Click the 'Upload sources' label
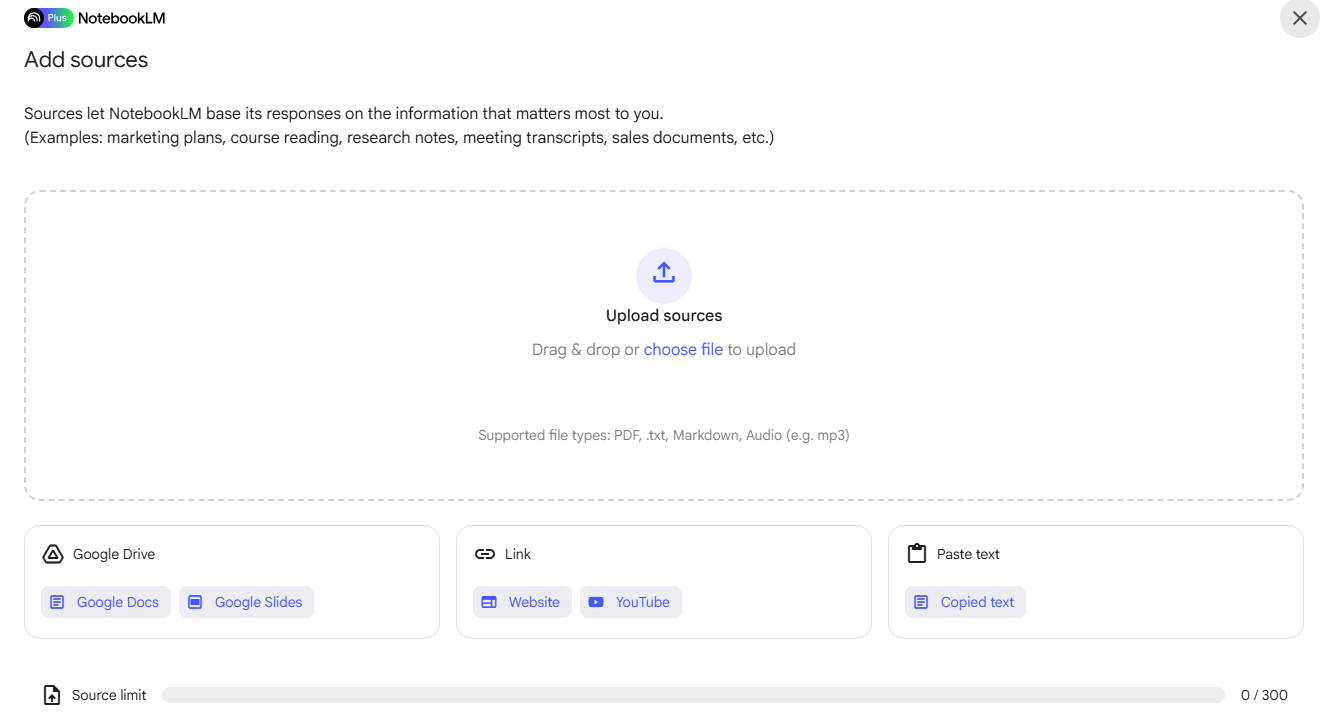This screenshot has height=727, width=1326. (x=664, y=316)
